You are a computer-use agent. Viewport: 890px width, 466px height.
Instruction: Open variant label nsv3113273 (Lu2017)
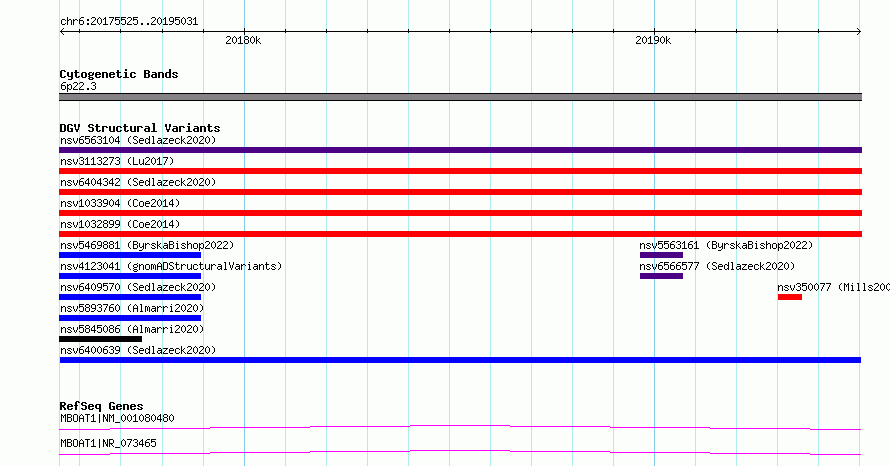(117, 161)
